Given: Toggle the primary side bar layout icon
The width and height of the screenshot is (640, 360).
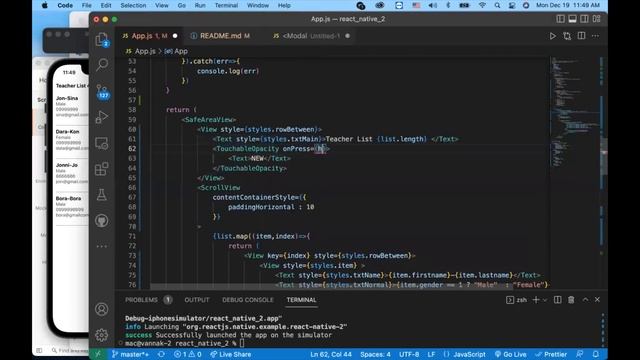Looking at the screenshot, I should tap(560, 19).
